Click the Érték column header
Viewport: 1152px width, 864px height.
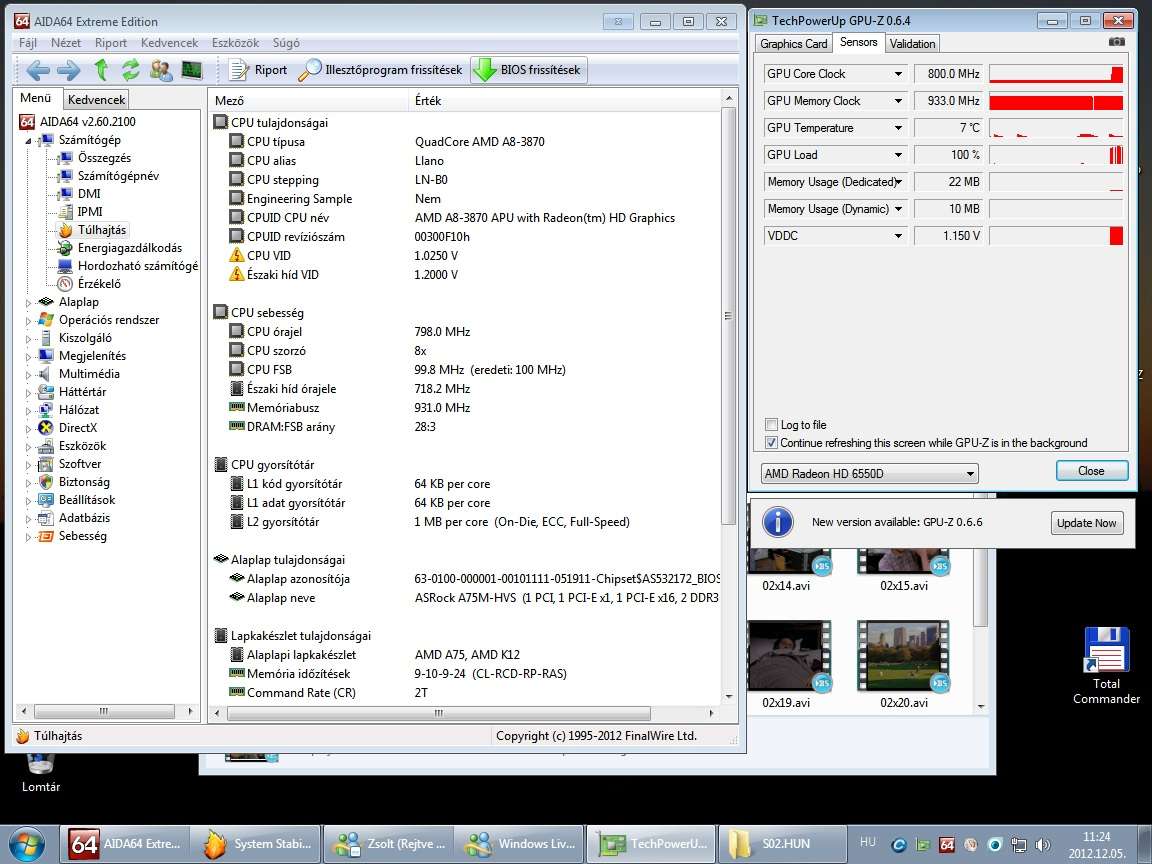(564, 101)
